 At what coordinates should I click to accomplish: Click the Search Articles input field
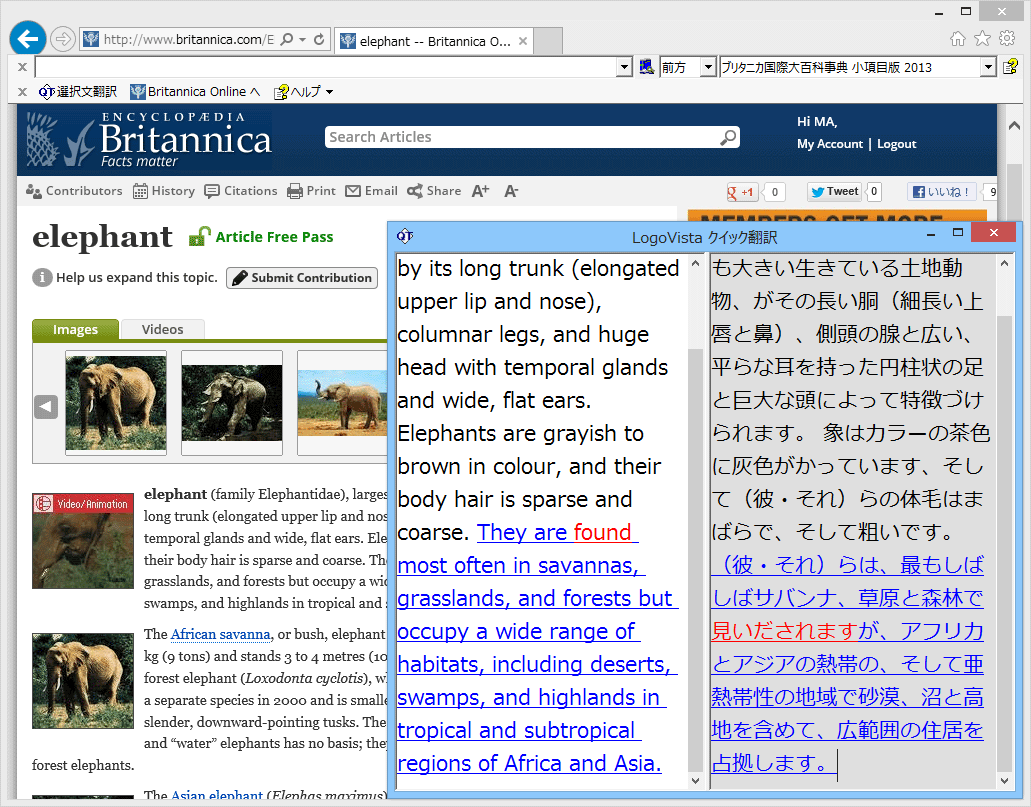pos(520,137)
